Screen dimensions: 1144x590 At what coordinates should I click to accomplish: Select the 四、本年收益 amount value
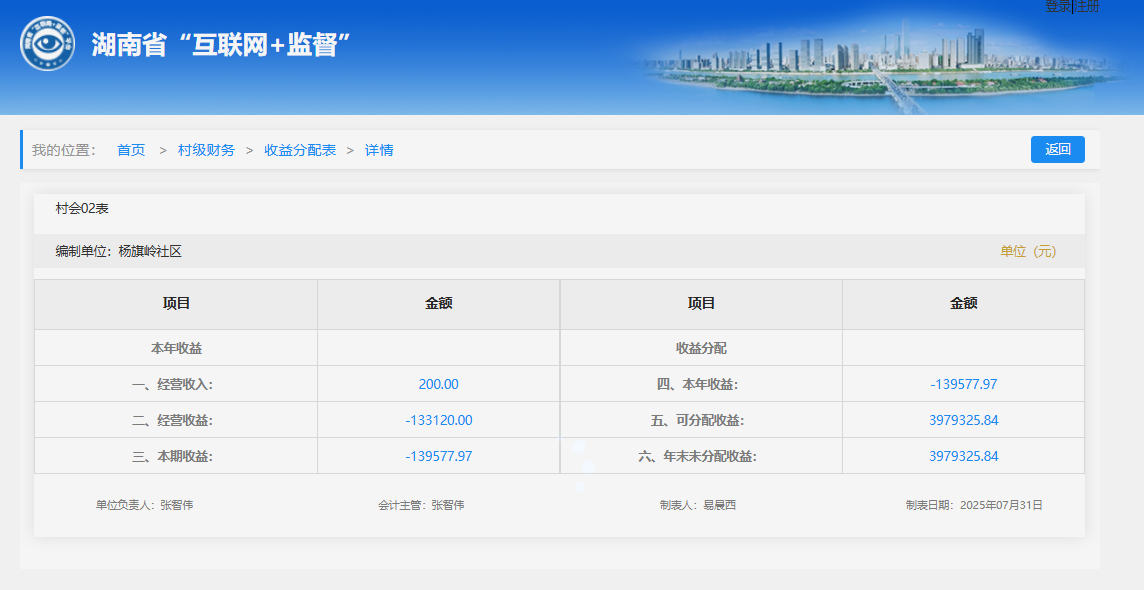963,384
